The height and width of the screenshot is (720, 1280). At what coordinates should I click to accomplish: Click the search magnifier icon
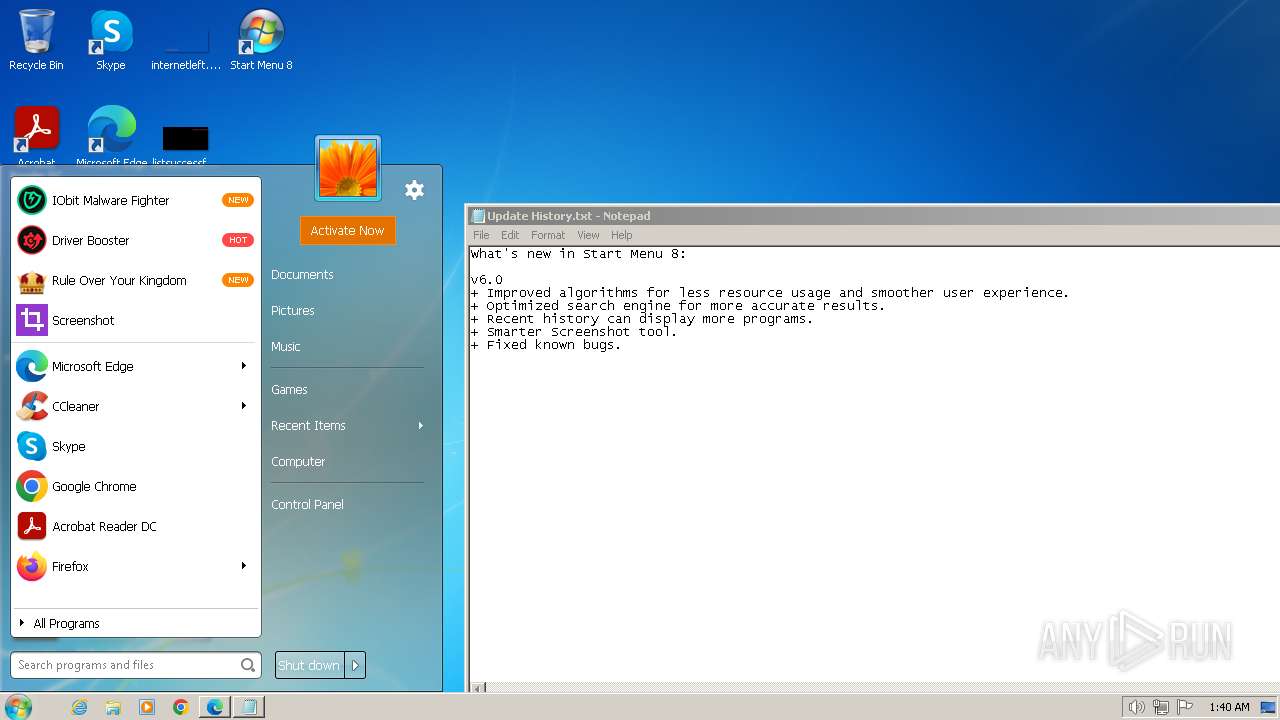[x=248, y=665]
